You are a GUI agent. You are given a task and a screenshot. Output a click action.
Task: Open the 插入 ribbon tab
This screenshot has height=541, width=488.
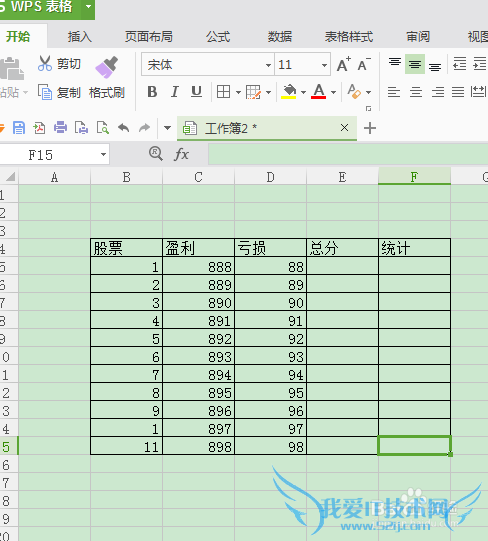80,37
